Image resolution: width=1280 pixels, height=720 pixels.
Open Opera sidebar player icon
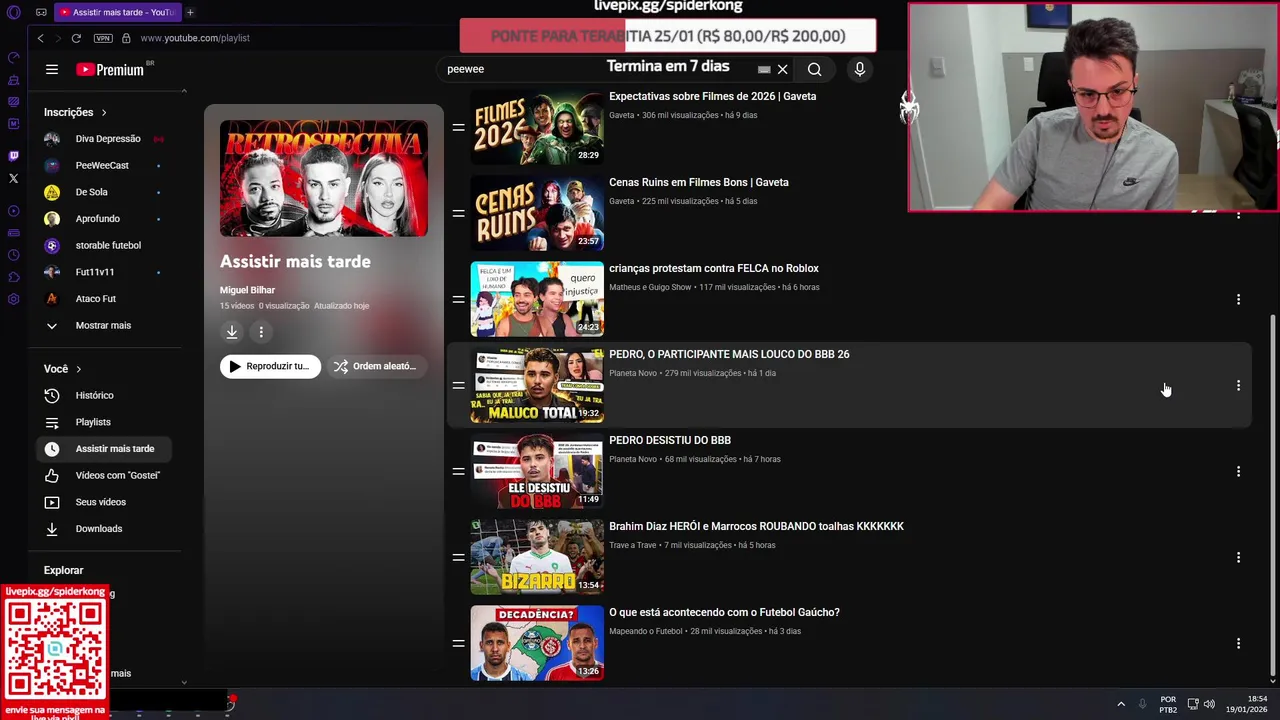(13, 211)
